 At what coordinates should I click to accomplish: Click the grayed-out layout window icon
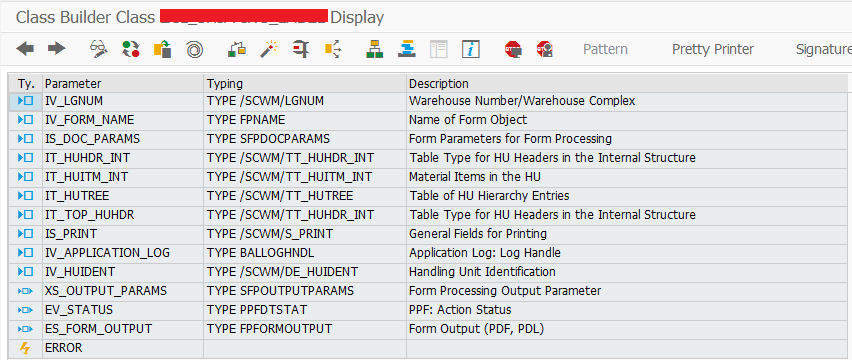(438, 49)
